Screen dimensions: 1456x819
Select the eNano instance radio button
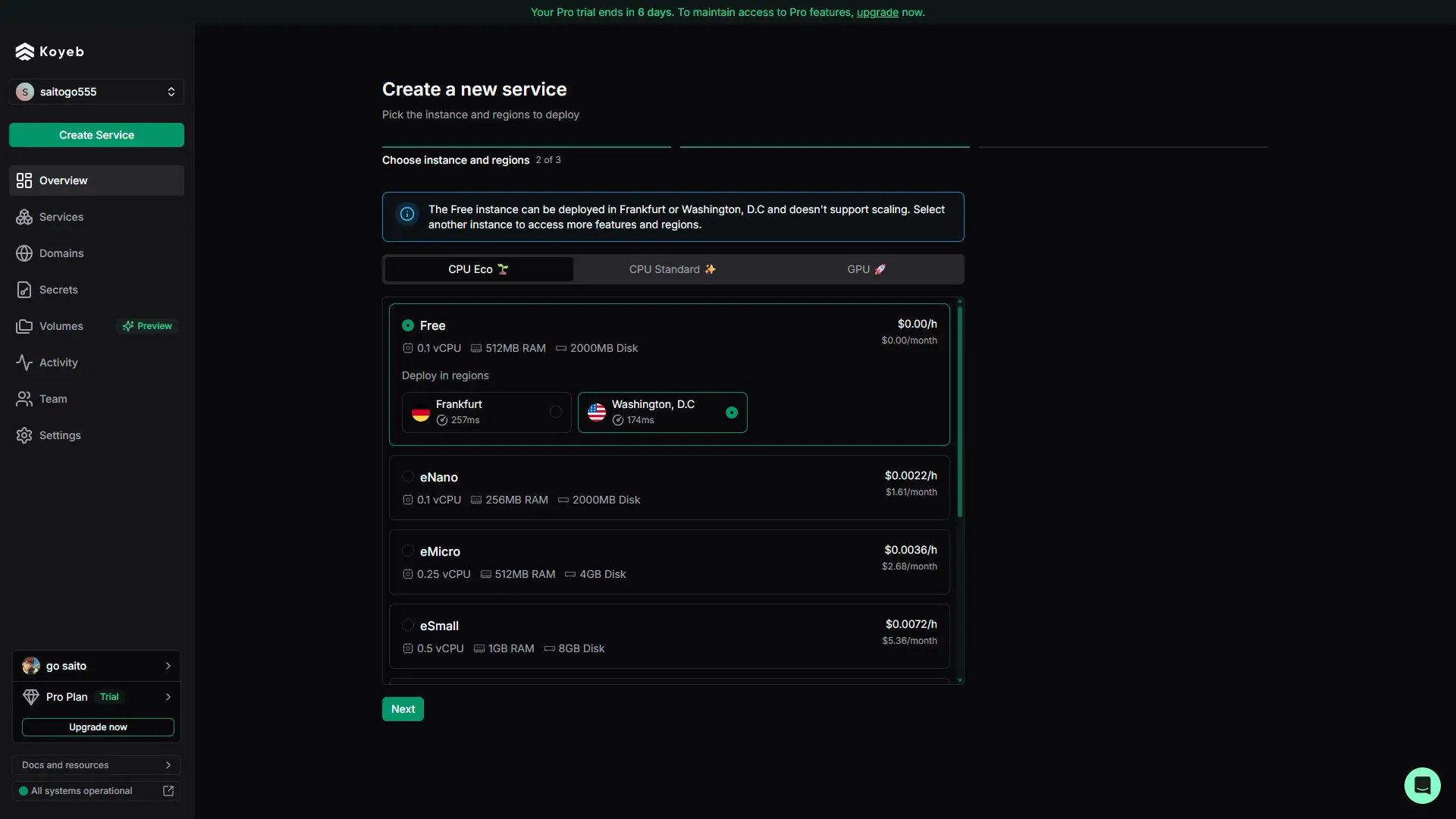click(x=408, y=477)
